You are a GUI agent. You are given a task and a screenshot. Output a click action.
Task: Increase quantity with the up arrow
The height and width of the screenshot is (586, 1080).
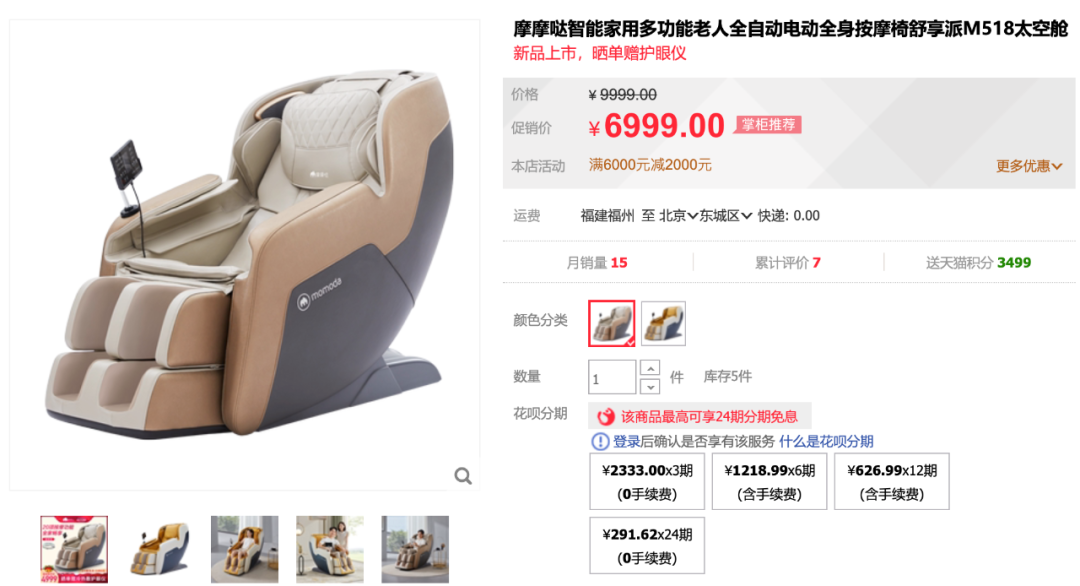point(650,368)
